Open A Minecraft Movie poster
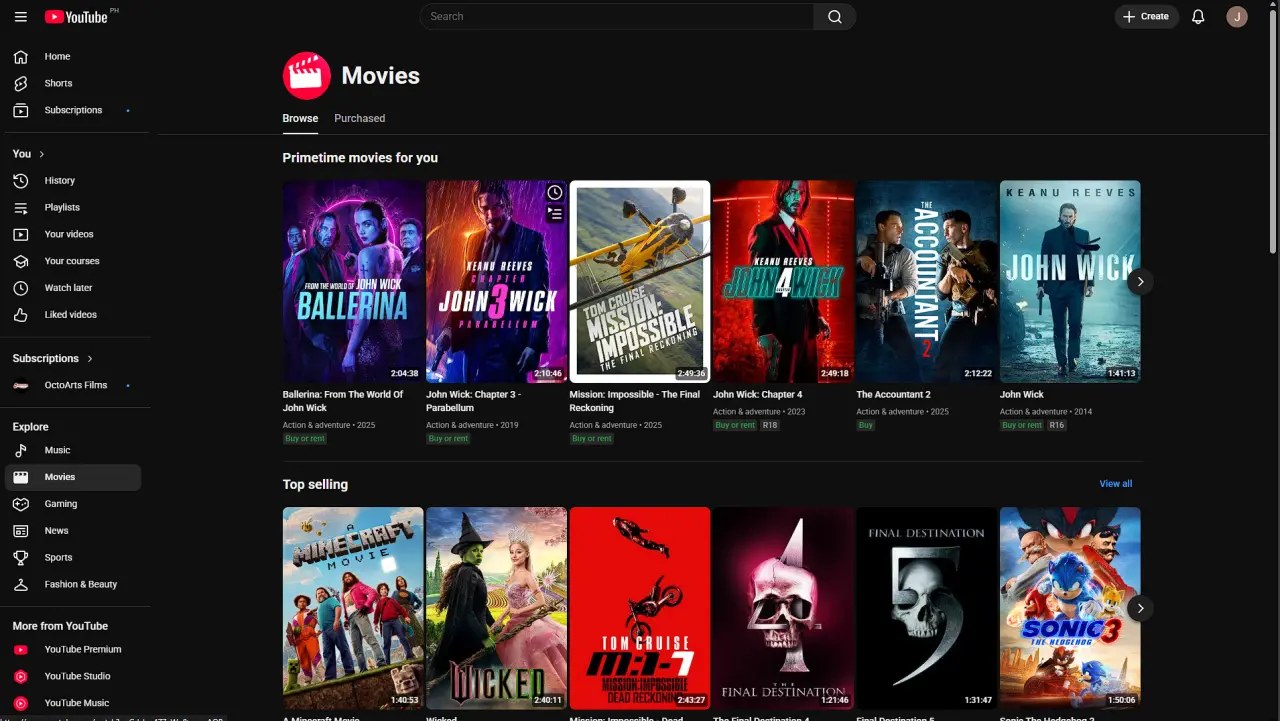This screenshot has height=721, width=1280. [353, 608]
